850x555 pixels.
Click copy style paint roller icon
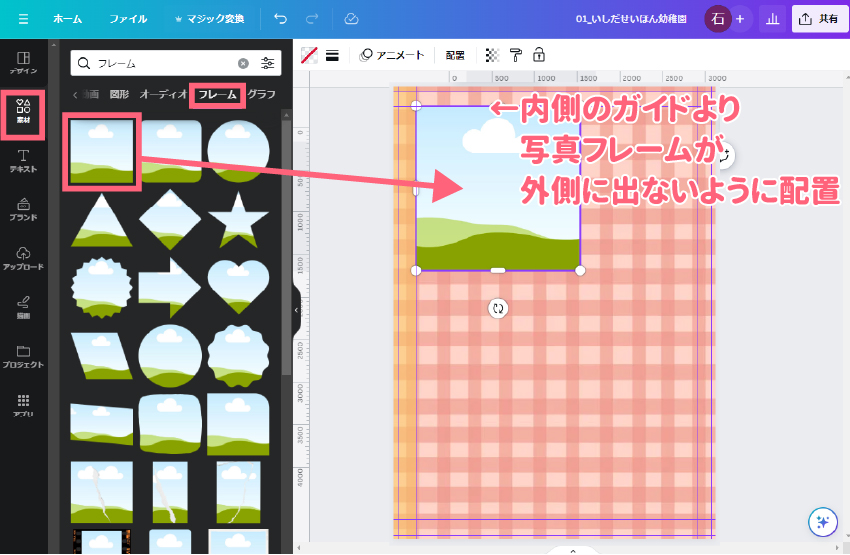516,55
